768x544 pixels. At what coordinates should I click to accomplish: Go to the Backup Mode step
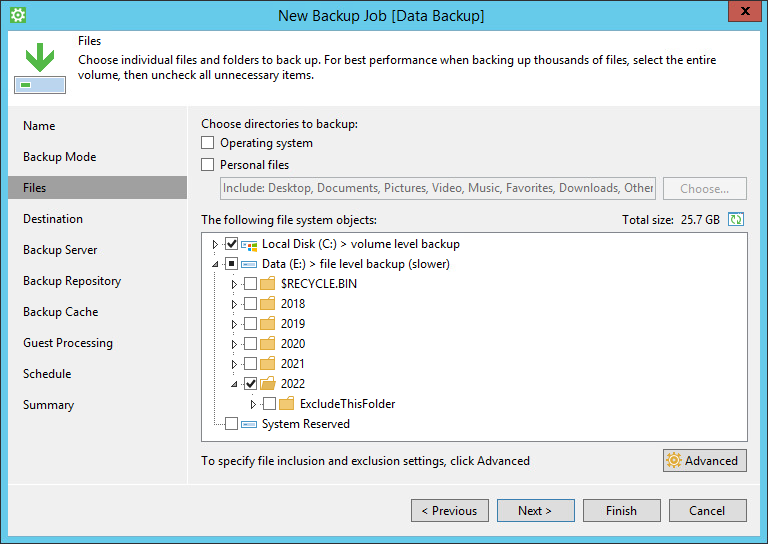pyautogui.click(x=60, y=157)
